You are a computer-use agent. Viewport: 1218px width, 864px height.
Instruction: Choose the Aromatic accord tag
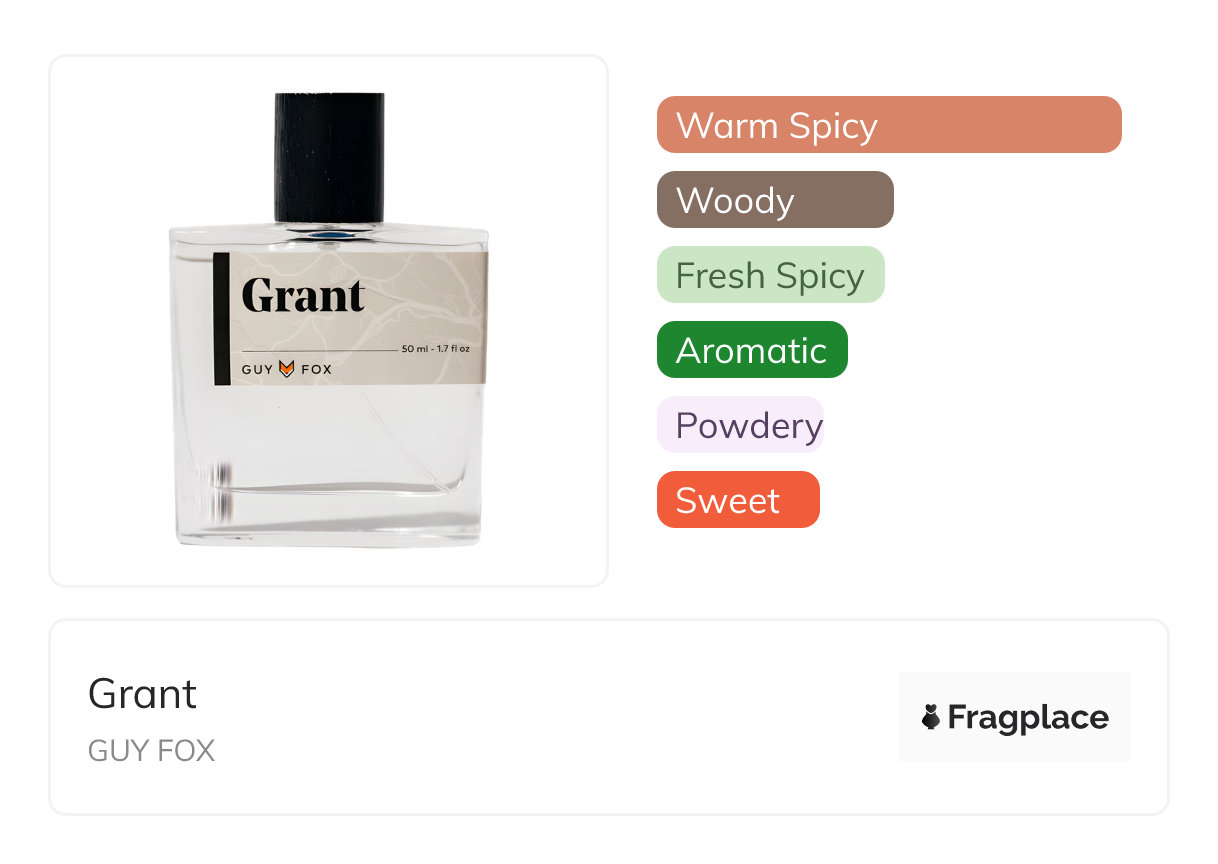752,350
